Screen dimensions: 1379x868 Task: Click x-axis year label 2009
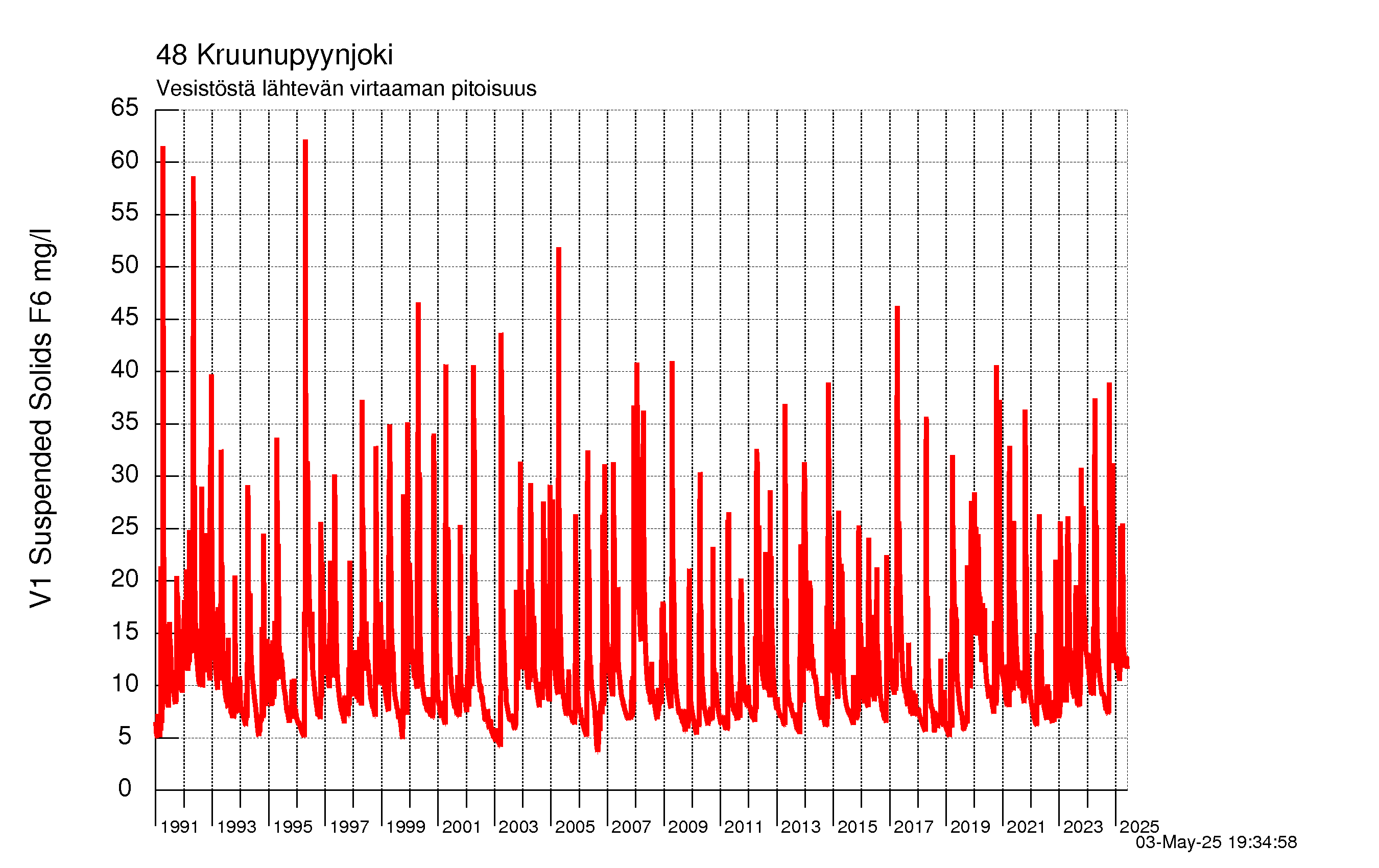coord(688,827)
